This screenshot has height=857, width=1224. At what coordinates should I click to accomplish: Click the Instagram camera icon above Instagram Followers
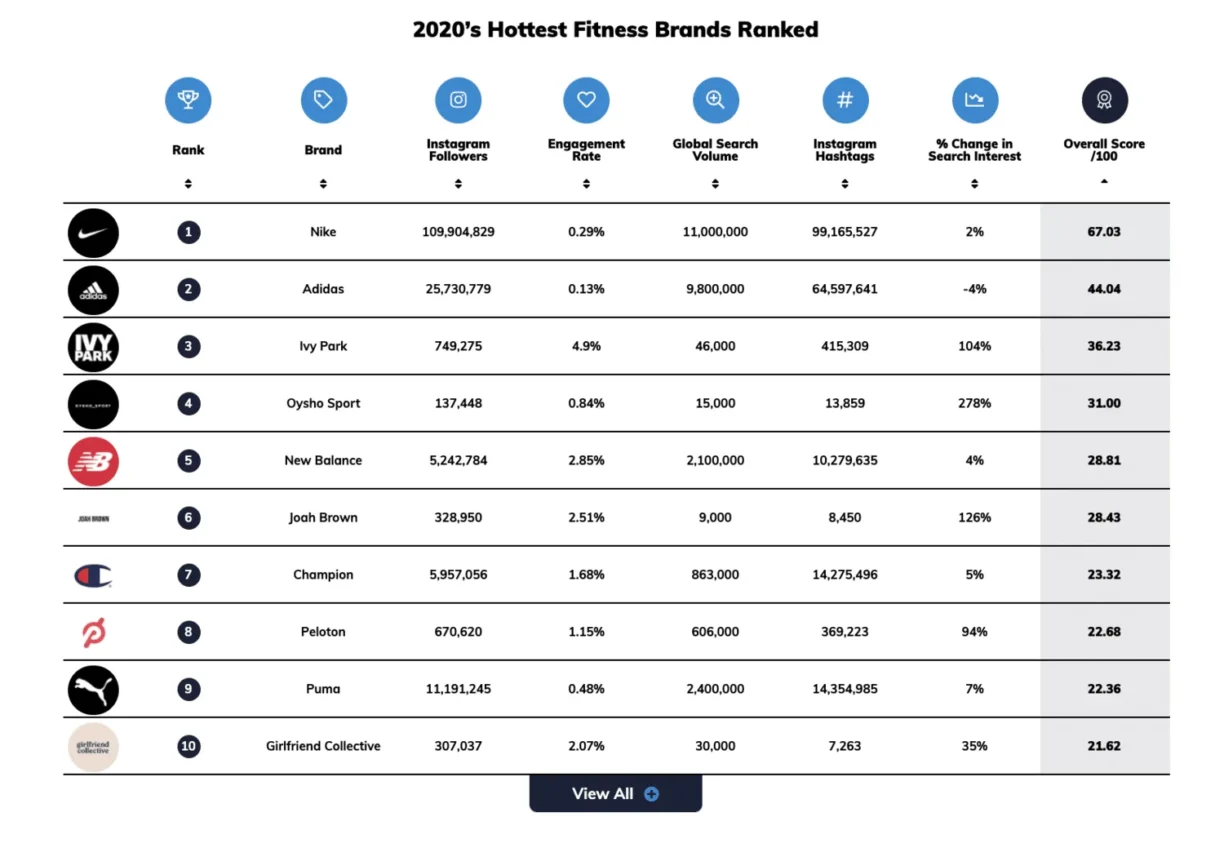(x=458, y=99)
